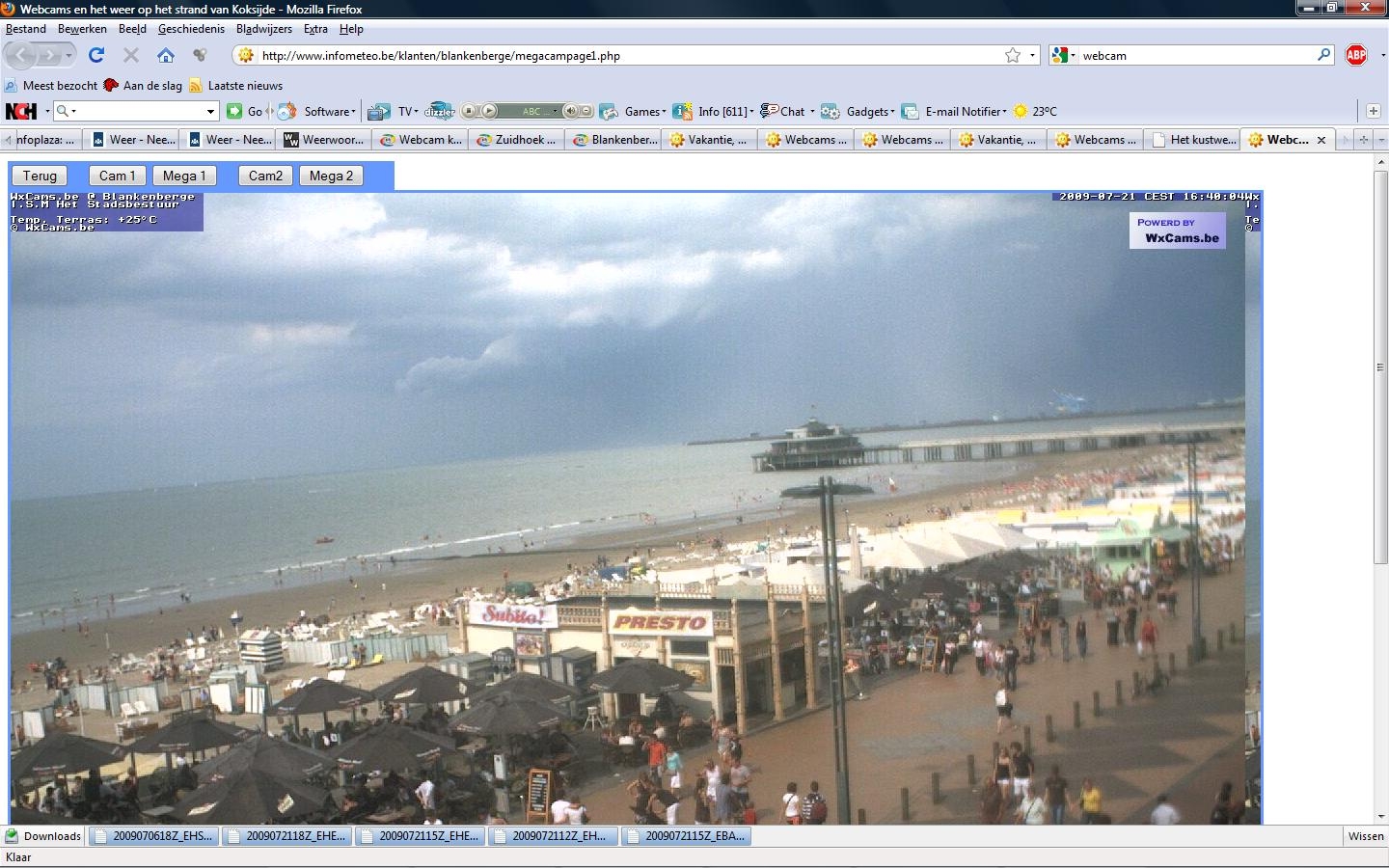Click the Gadgets gear icon
The image size is (1389, 868).
[831, 111]
